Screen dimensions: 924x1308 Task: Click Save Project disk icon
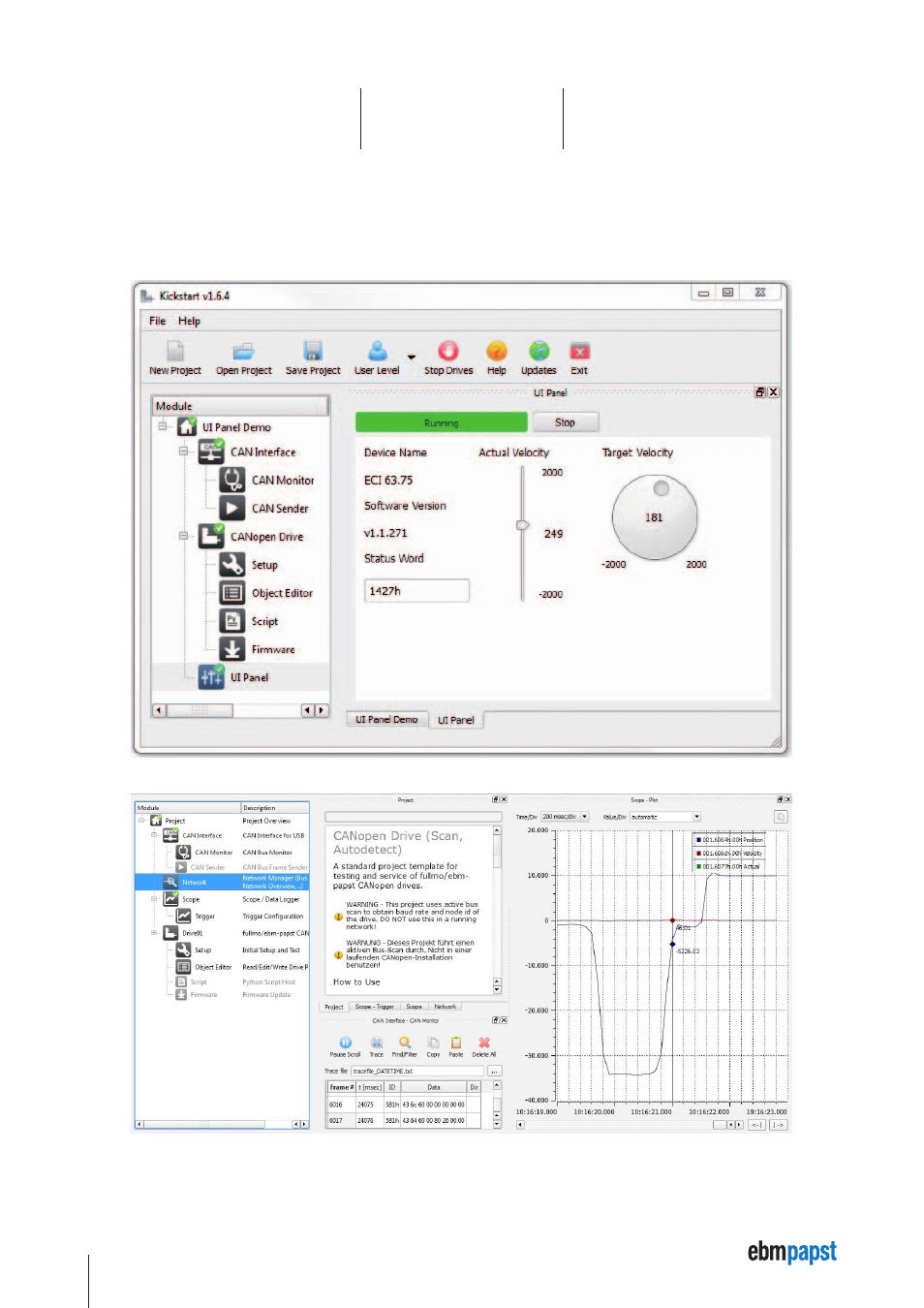(x=313, y=351)
